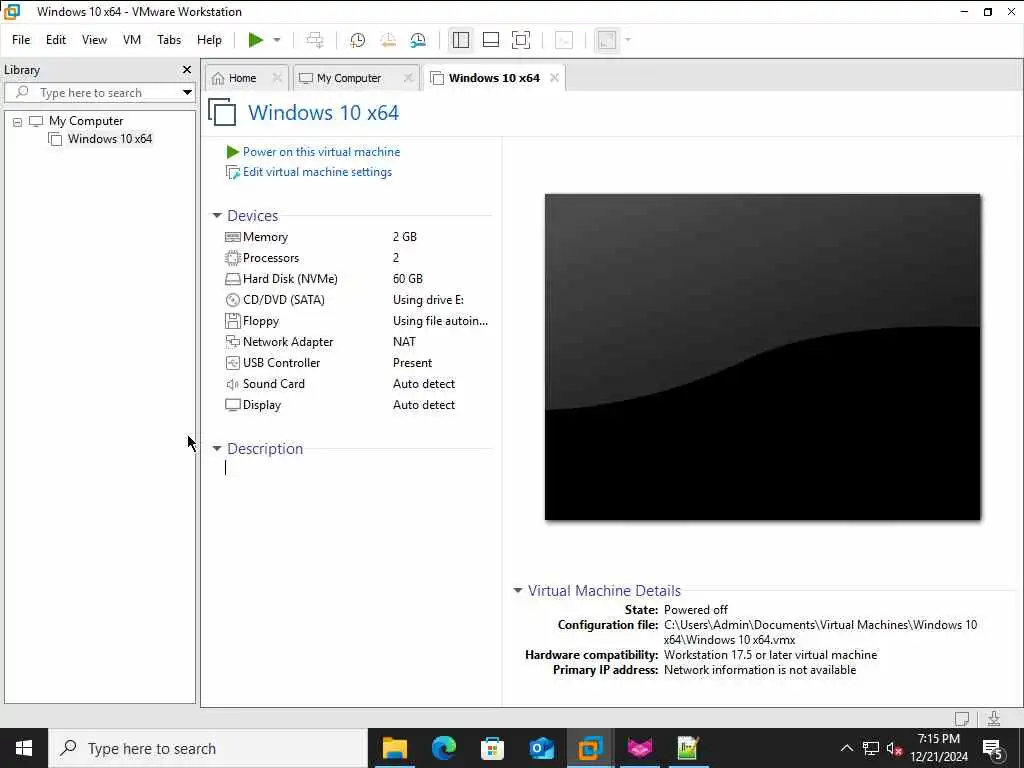Image resolution: width=1024 pixels, height=768 pixels.
Task: Click the Processors device entry
Action: tap(271, 258)
